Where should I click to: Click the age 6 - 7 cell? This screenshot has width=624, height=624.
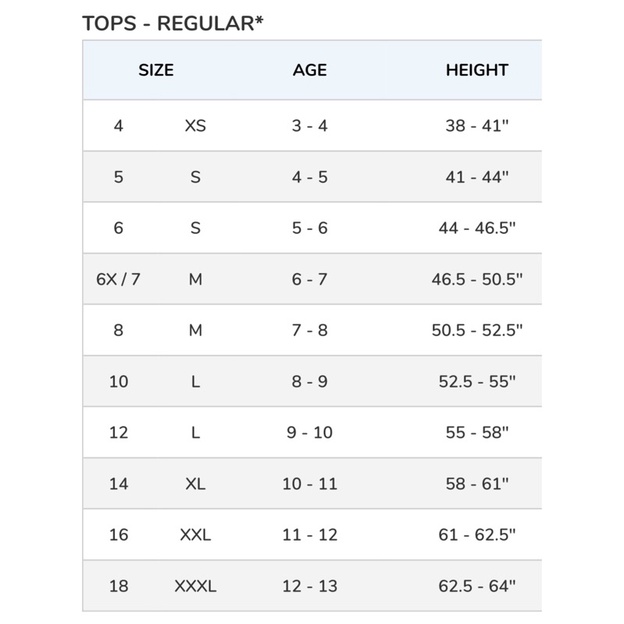(310, 279)
